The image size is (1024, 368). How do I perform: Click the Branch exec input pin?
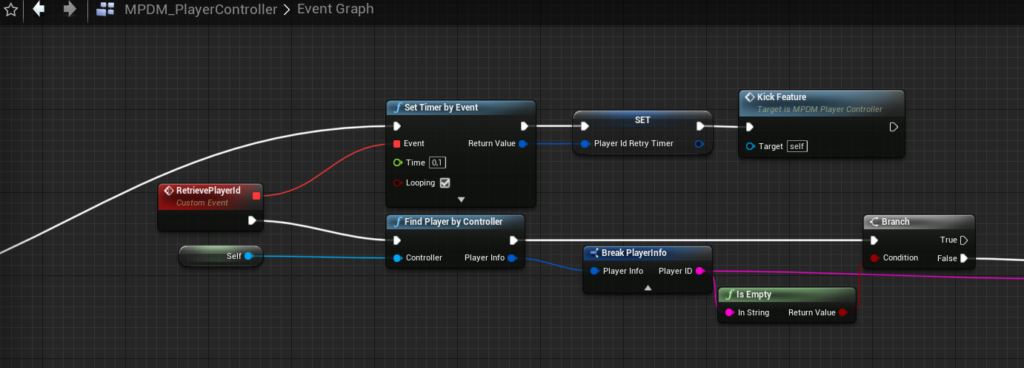(874, 240)
